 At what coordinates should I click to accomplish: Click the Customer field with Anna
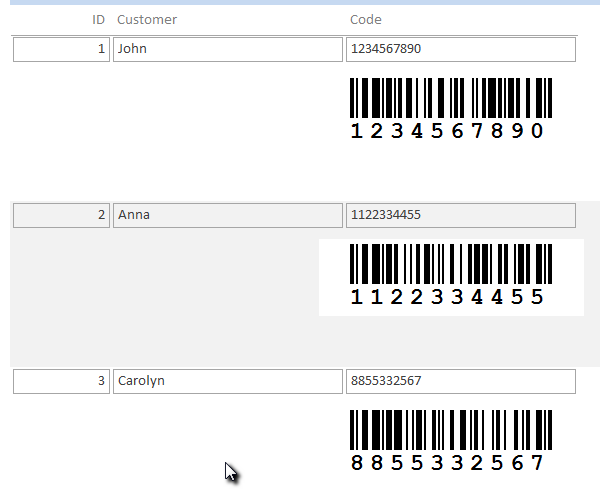point(228,215)
